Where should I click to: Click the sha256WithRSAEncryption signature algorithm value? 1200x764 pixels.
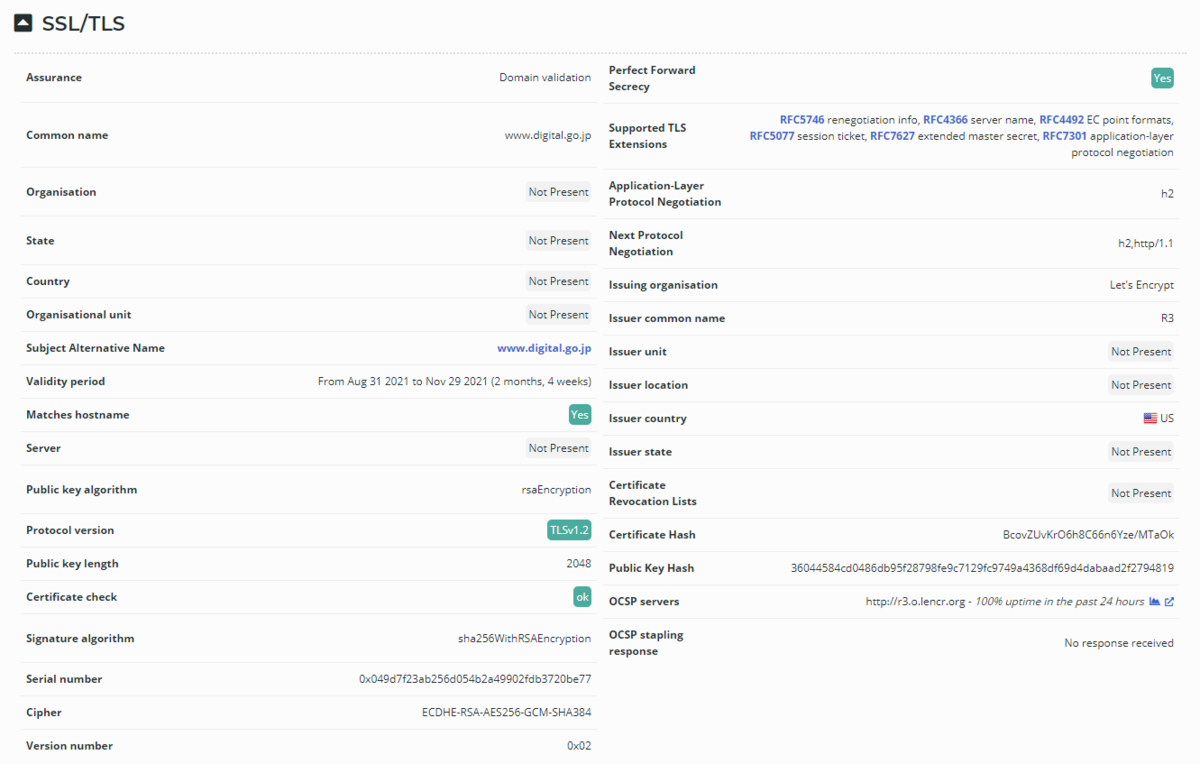click(x=525, y=639)
